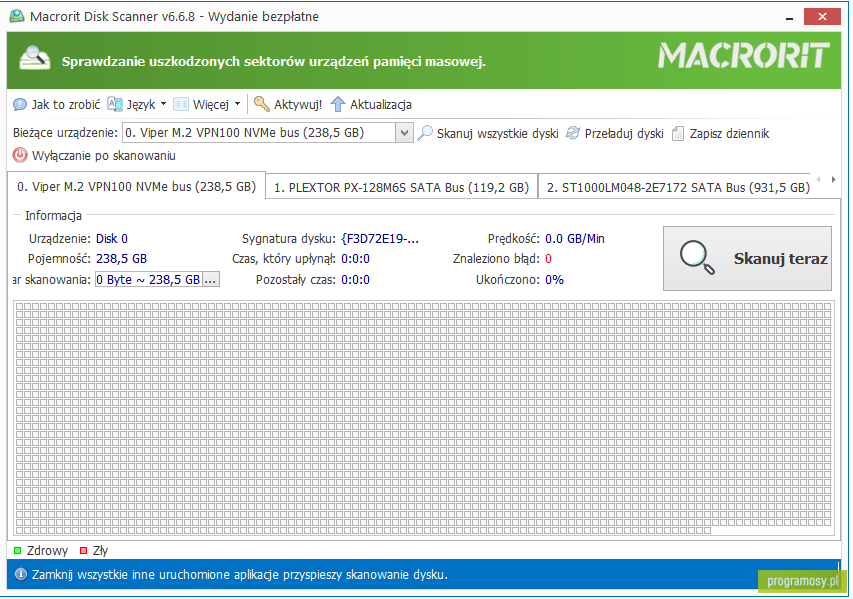Open the Więcej menu label
The height and width of the screenshot is (599, 853).
(x=211, y=104)
